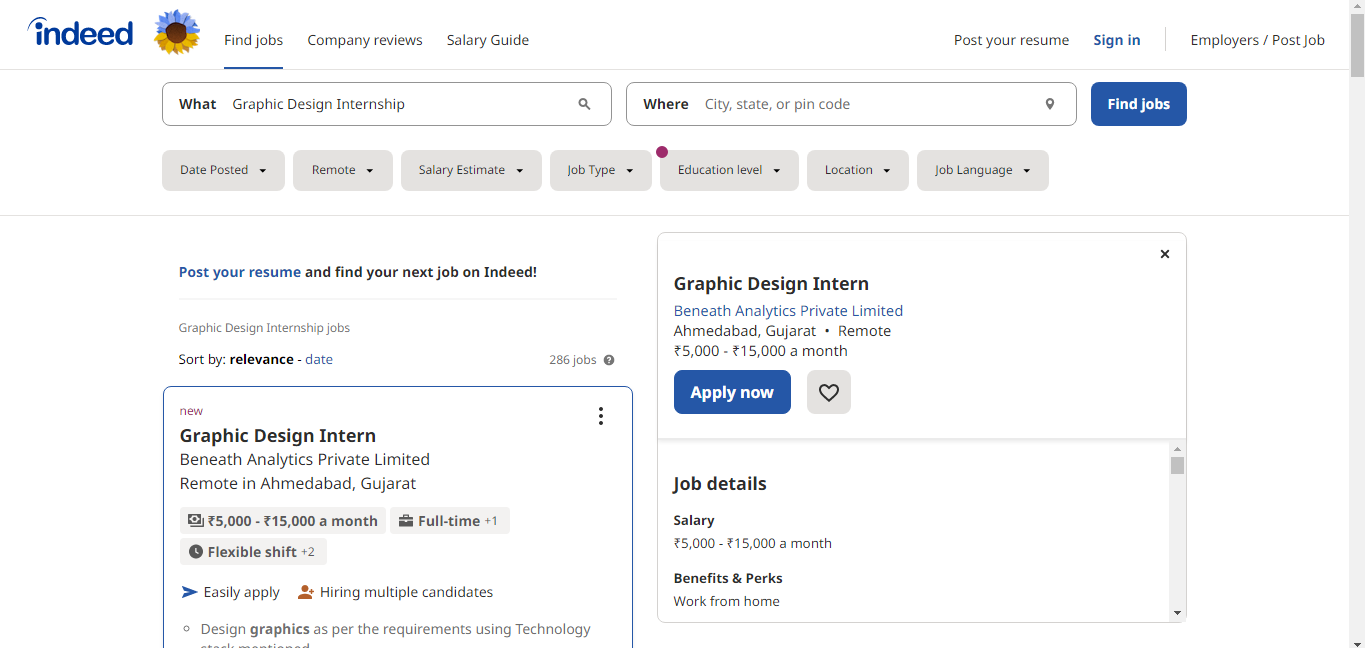Screen dimensions: 1365x648
Task: Open Employers / Post Job link
Action: pyautogui.click(x=1257, y=40)
